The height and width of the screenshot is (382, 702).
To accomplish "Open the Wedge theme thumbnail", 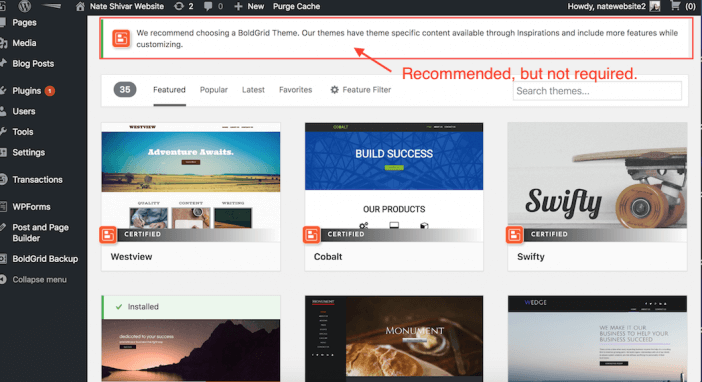I will pyautogui.click(x=597, y=339).
